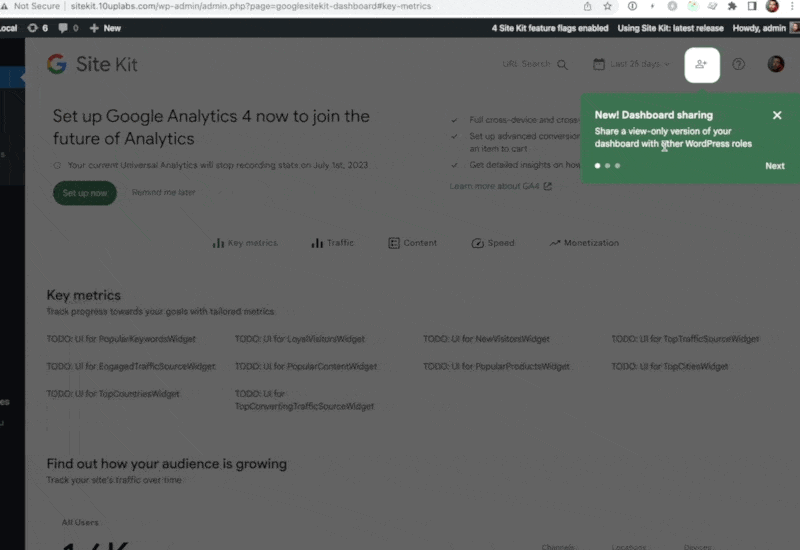
Task: Click the Content tab document icon
Action: click(393, 243)
